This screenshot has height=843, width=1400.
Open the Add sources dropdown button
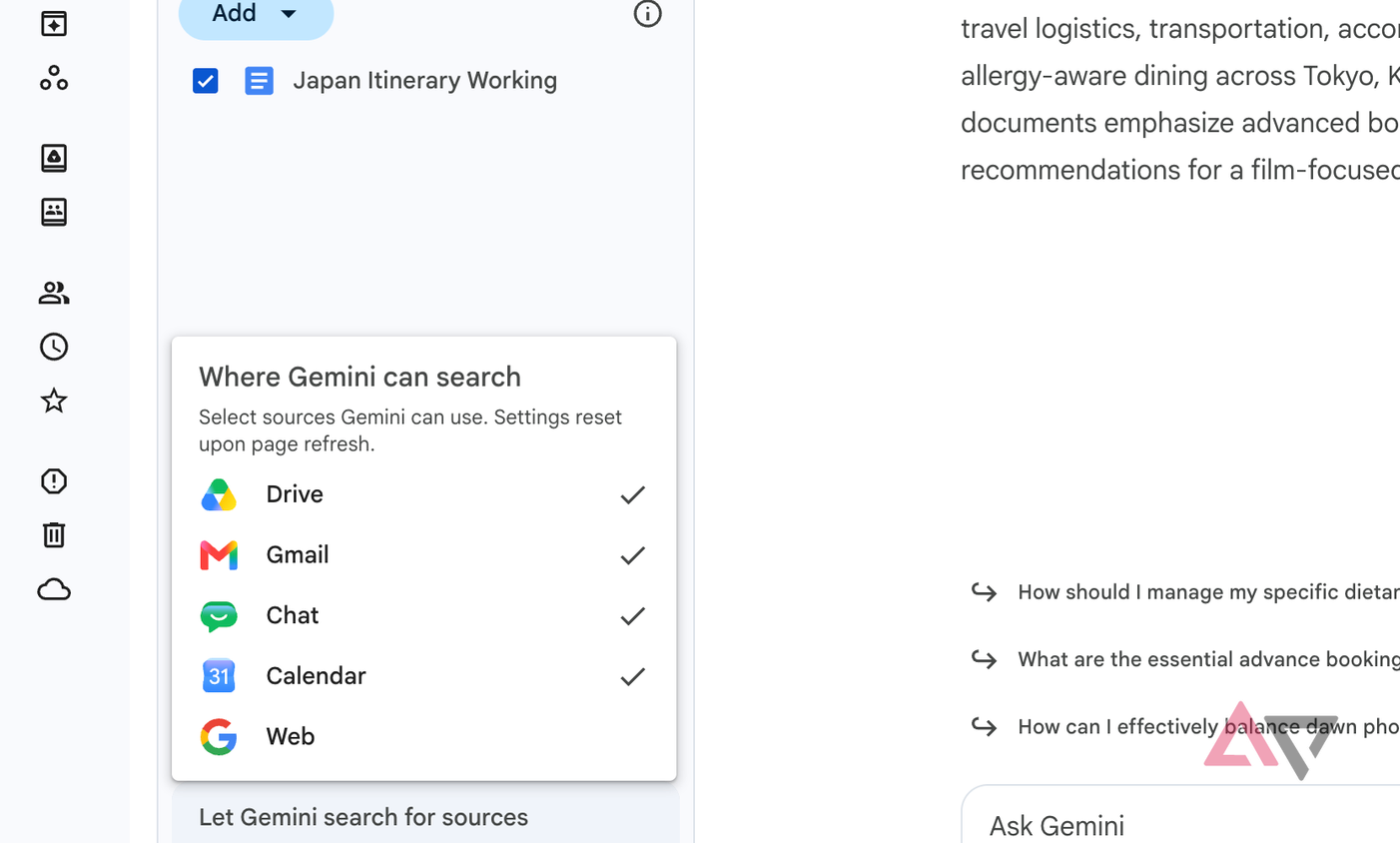[x=256, y=15]
